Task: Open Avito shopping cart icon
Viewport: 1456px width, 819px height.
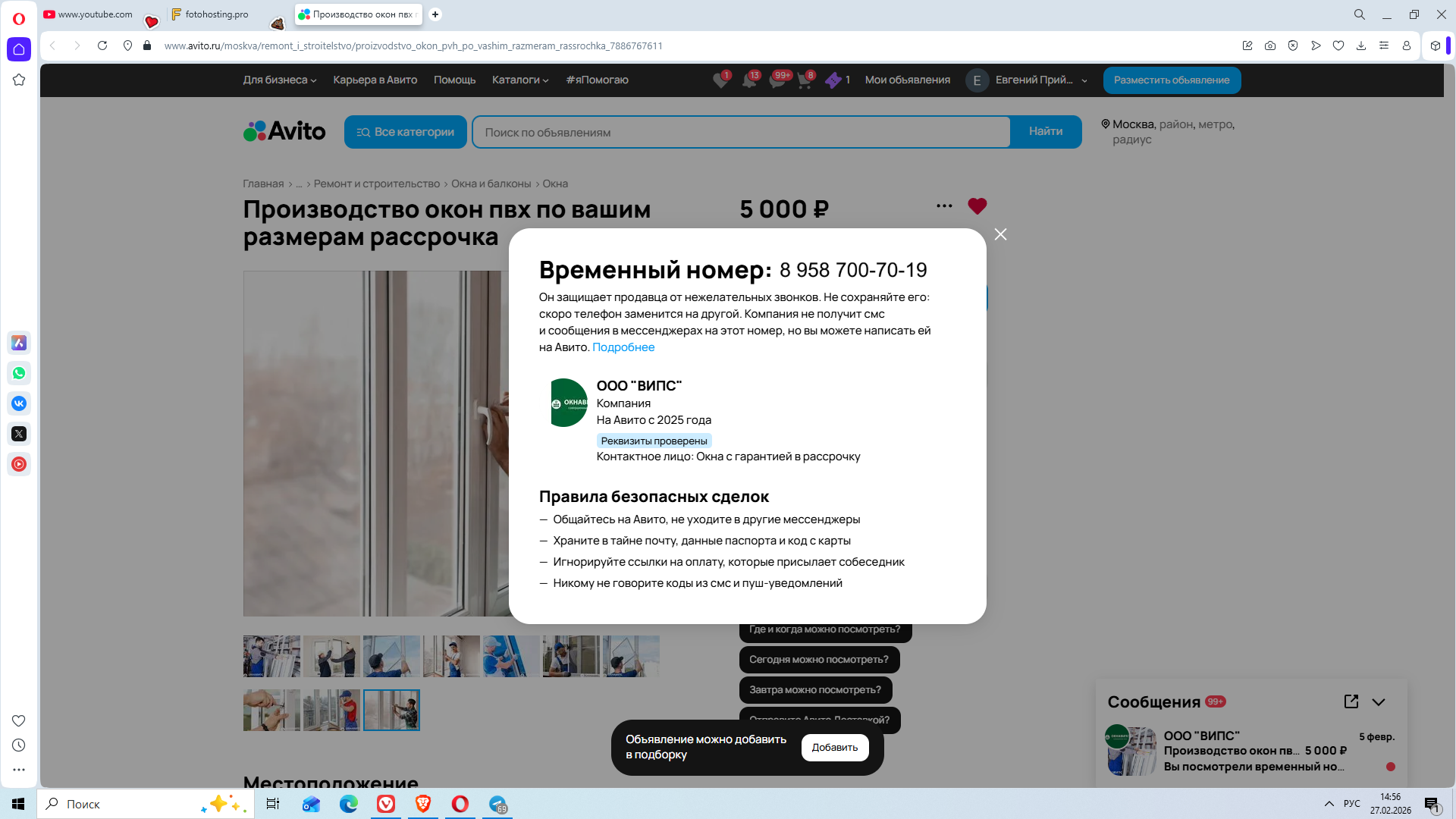Action: (805, 80)
